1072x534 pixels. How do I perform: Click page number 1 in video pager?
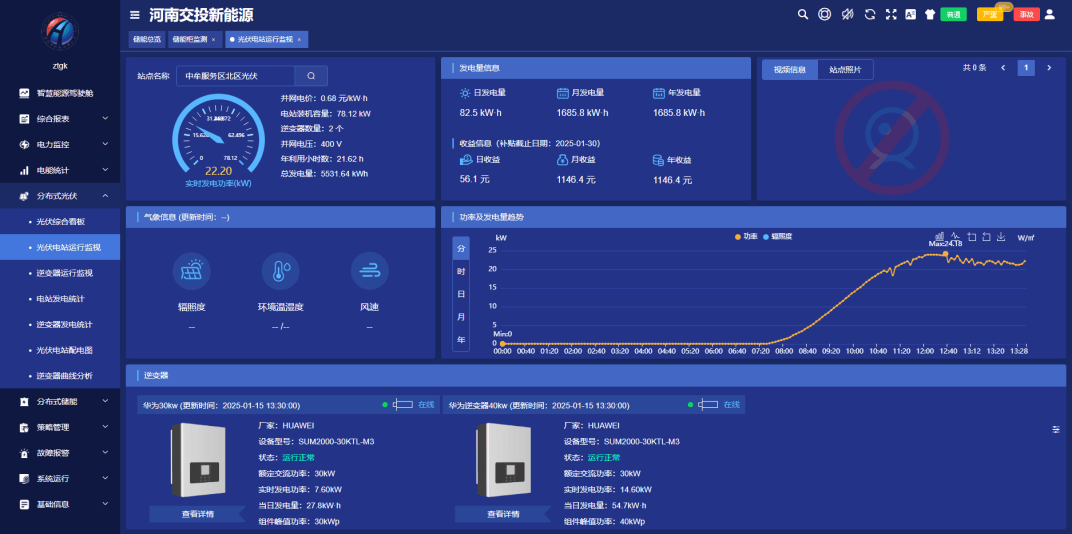coord(1026,68)
